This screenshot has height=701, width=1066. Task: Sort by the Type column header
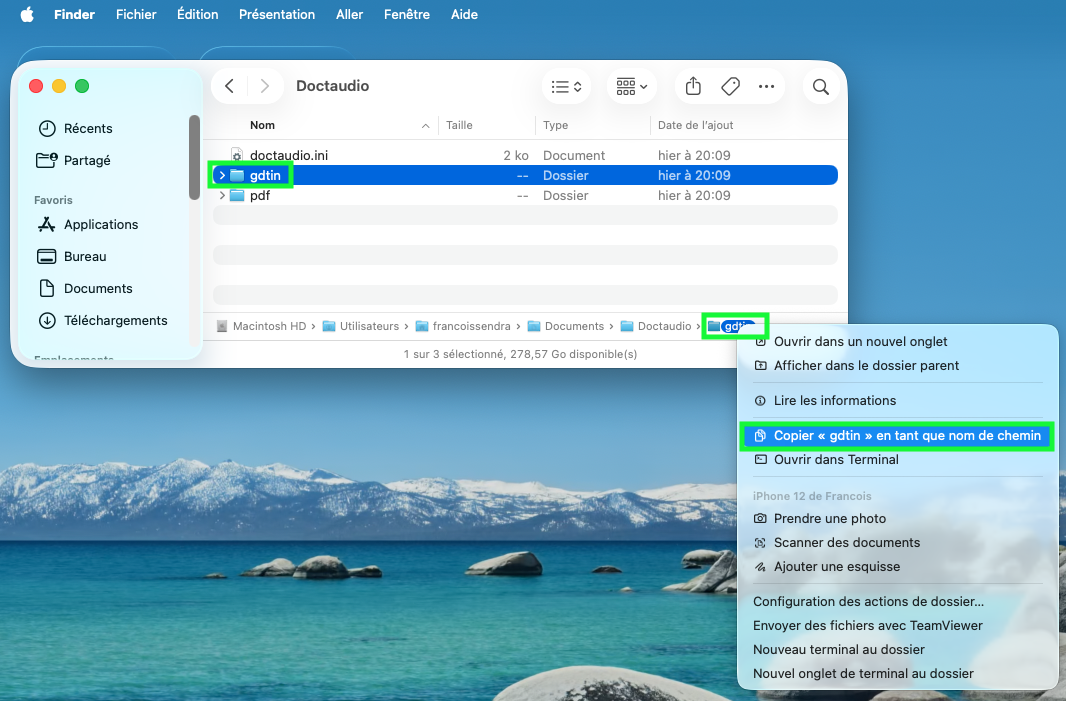tap(555, 125)
